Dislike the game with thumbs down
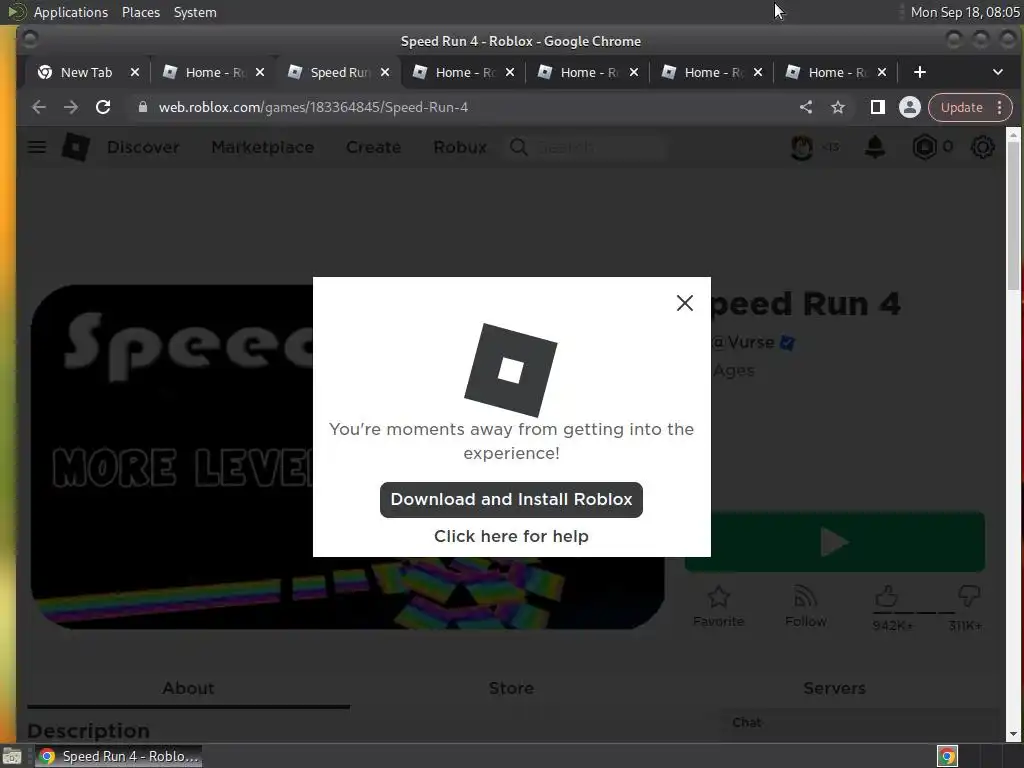The image size is (1024, 768). [x=968, y=596]
